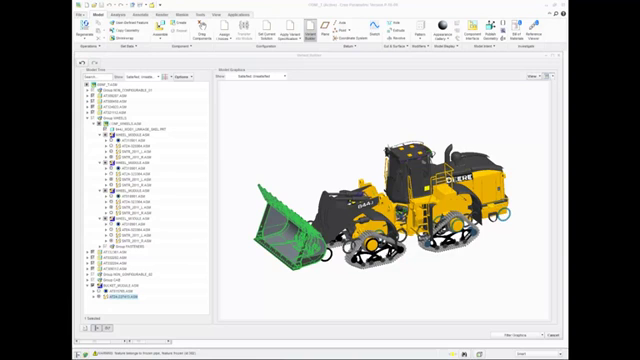Toggle checkbox for Group CAB

point(93,280)
